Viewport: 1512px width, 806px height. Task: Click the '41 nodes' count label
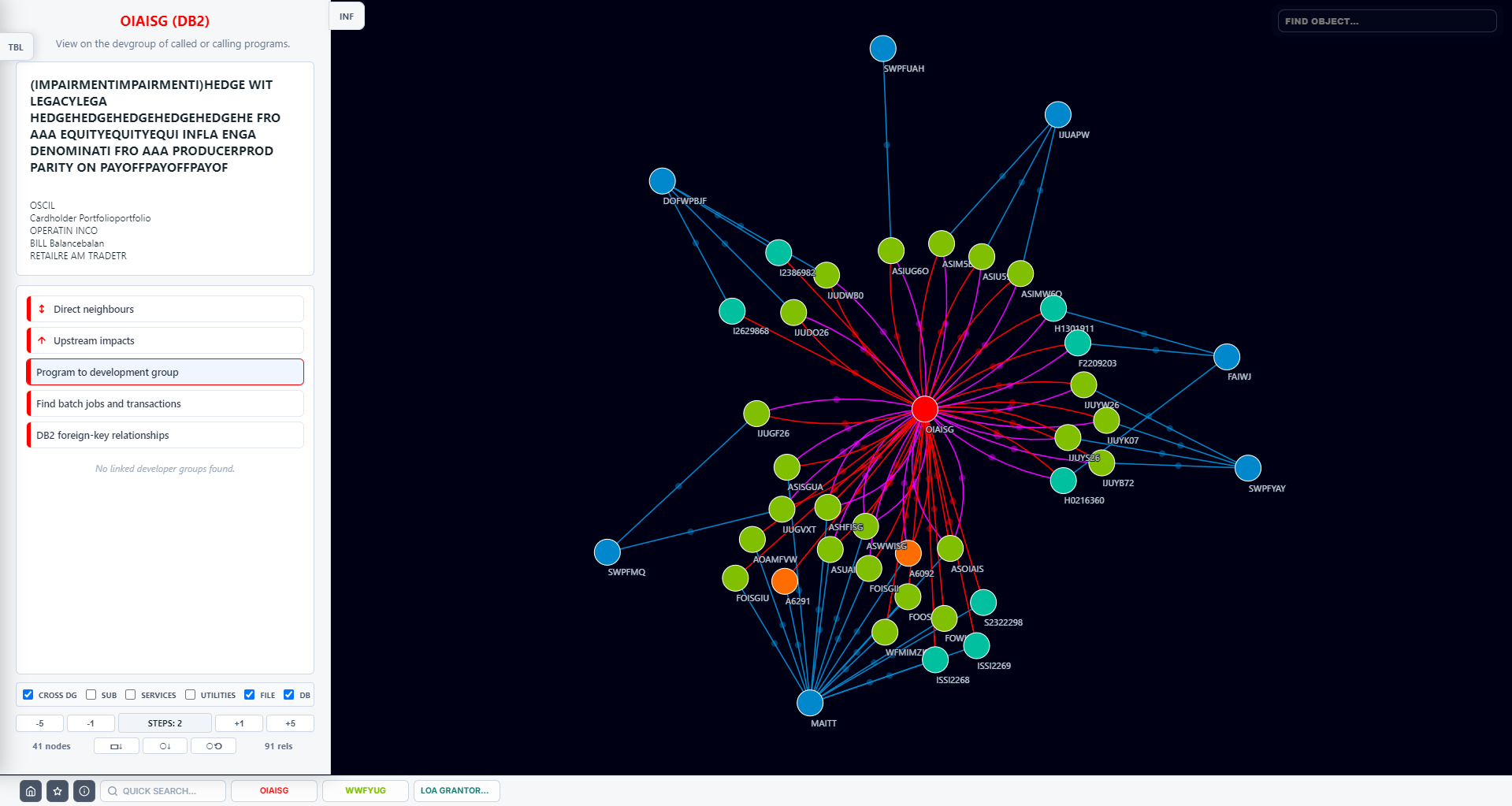tap(51, 746)
